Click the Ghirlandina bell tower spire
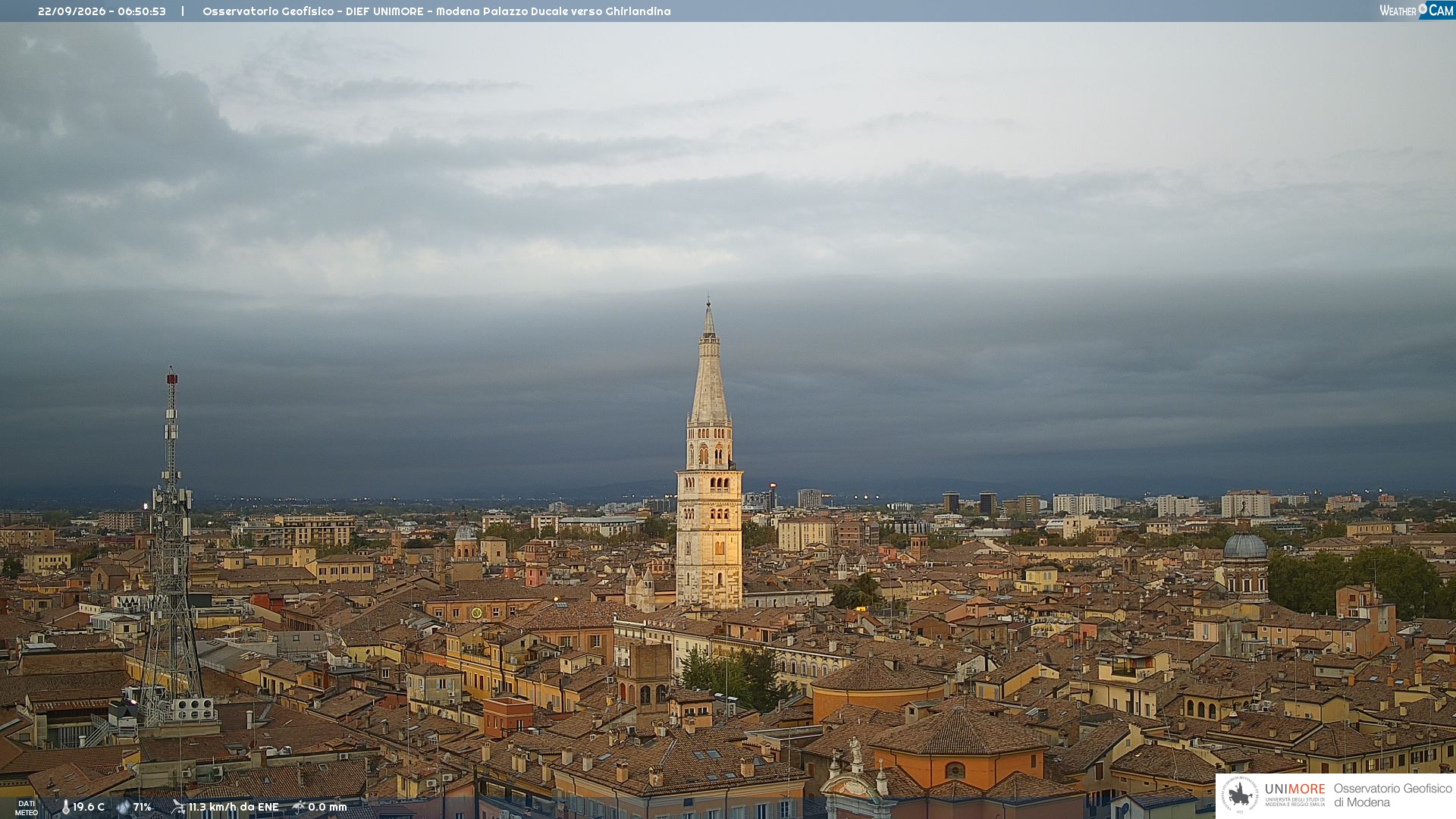Image resolution: width=1456 pixels, height=819 pixels. pos(709,364)
